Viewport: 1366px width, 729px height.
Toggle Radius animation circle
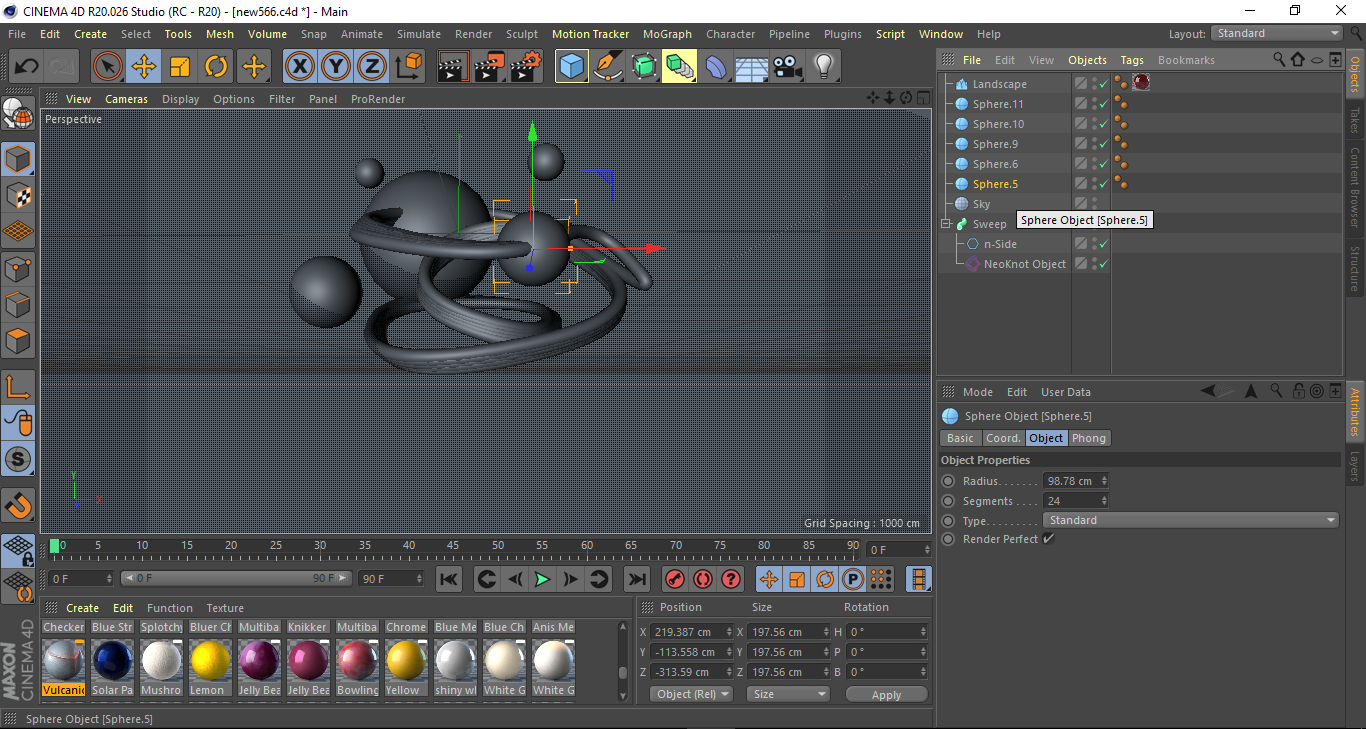click(948, 481)
